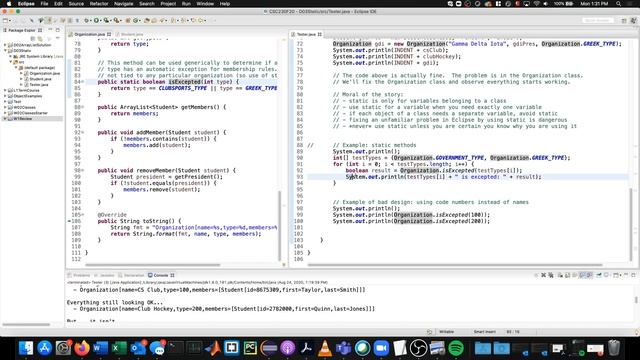This screenshot has height=360, width=640.
Task: Expand the L1TermCourse project
Action: [5, 90]
